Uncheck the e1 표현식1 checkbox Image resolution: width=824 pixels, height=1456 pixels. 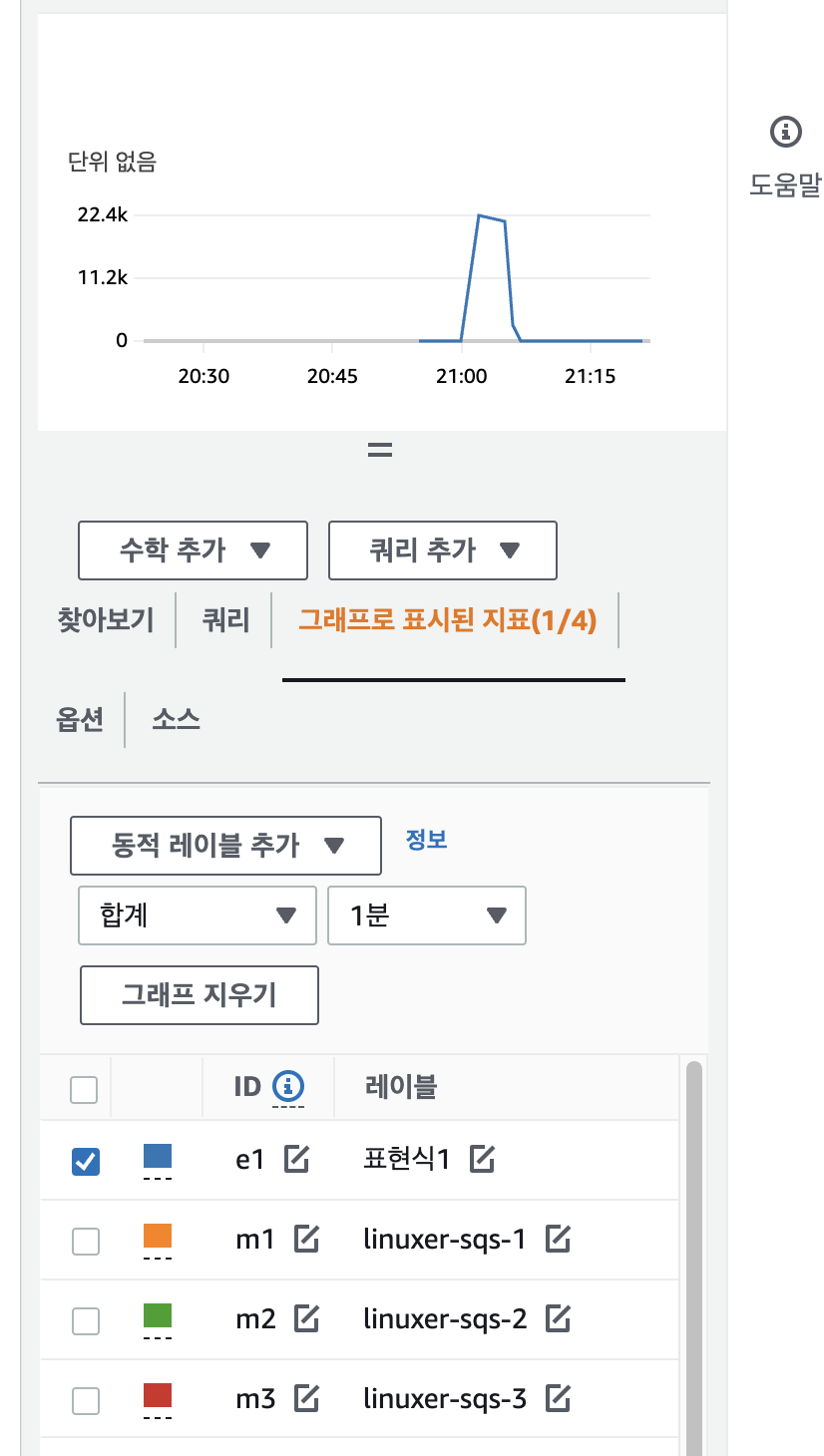click(x=86, y=1161)
